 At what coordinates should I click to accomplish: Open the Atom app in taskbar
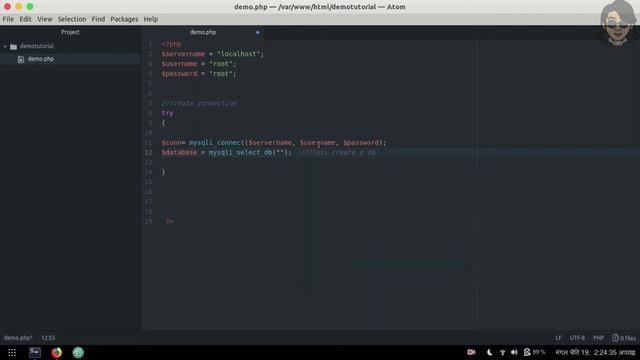[x=78, y=352]
